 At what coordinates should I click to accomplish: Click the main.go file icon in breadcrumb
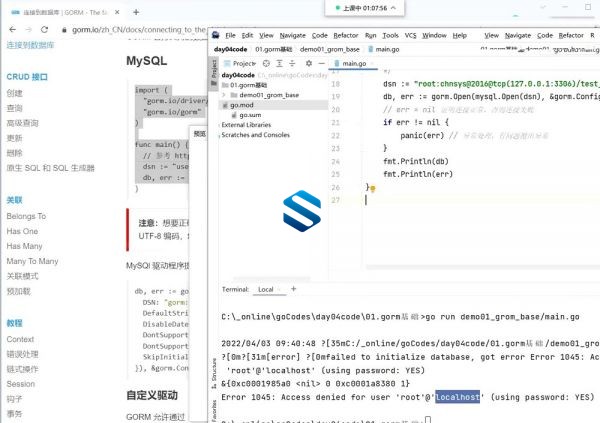coord(371,49)
